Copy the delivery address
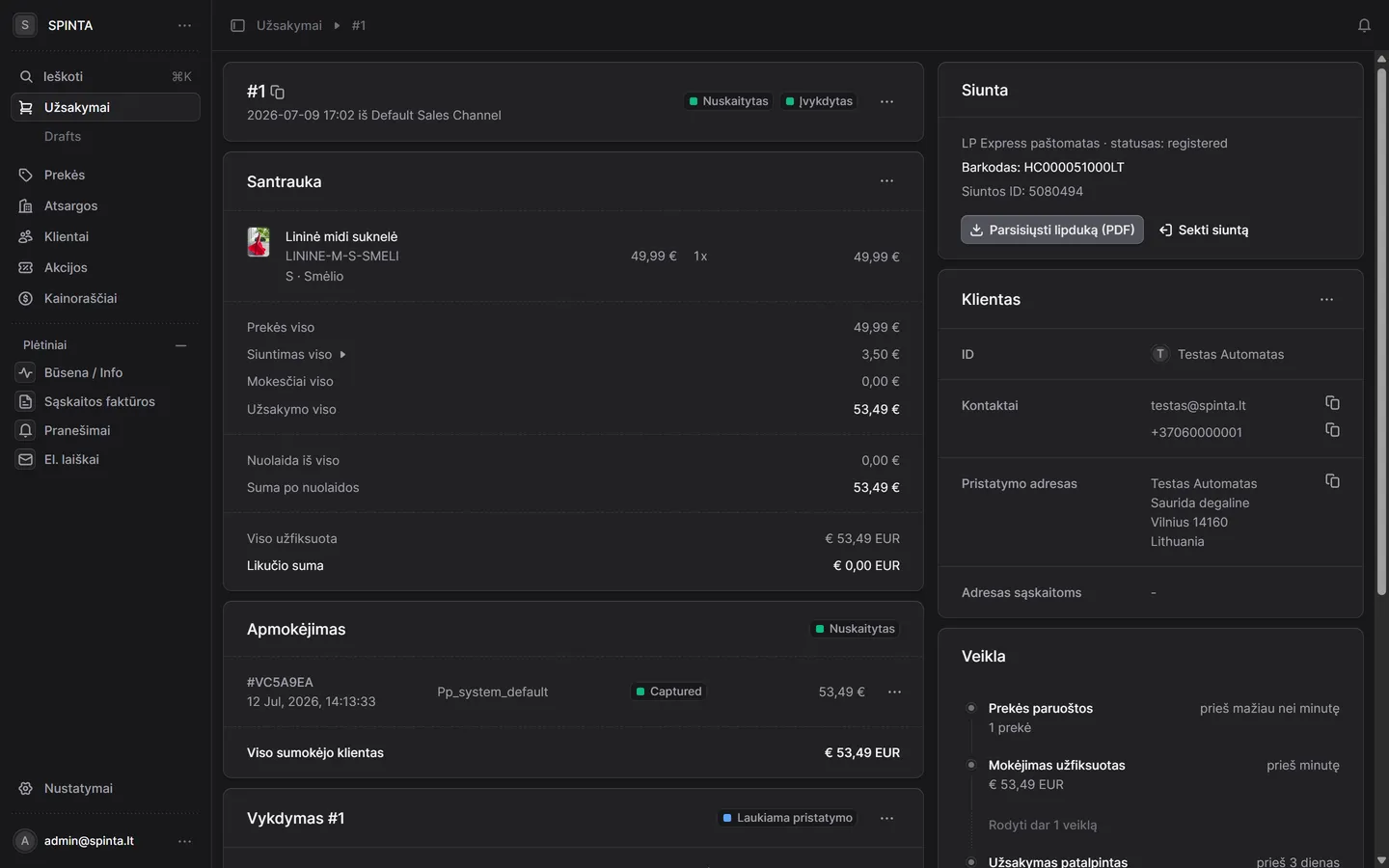Viewport: 1389px width, 868px height. (1332, 481)
